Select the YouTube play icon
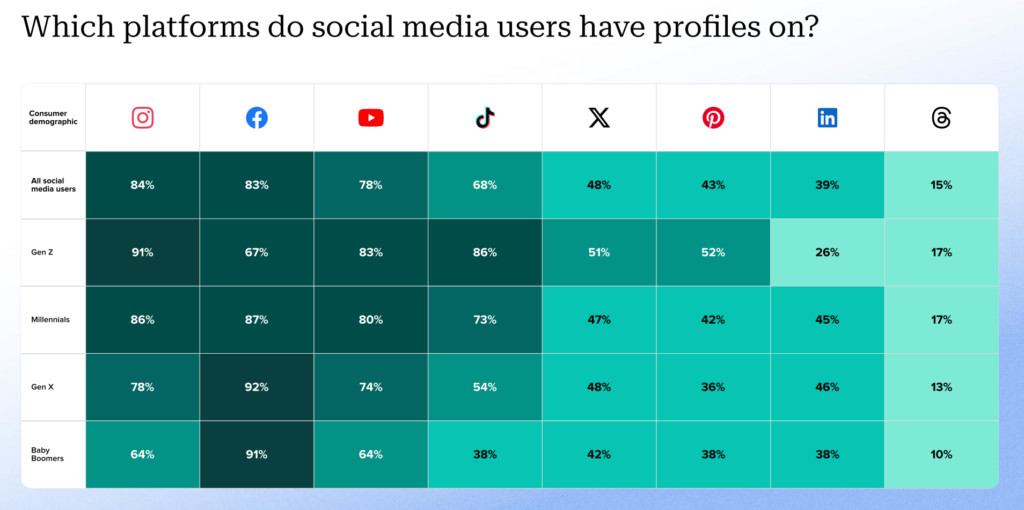This screenshot has width=1024, height=510. (371, 118)
